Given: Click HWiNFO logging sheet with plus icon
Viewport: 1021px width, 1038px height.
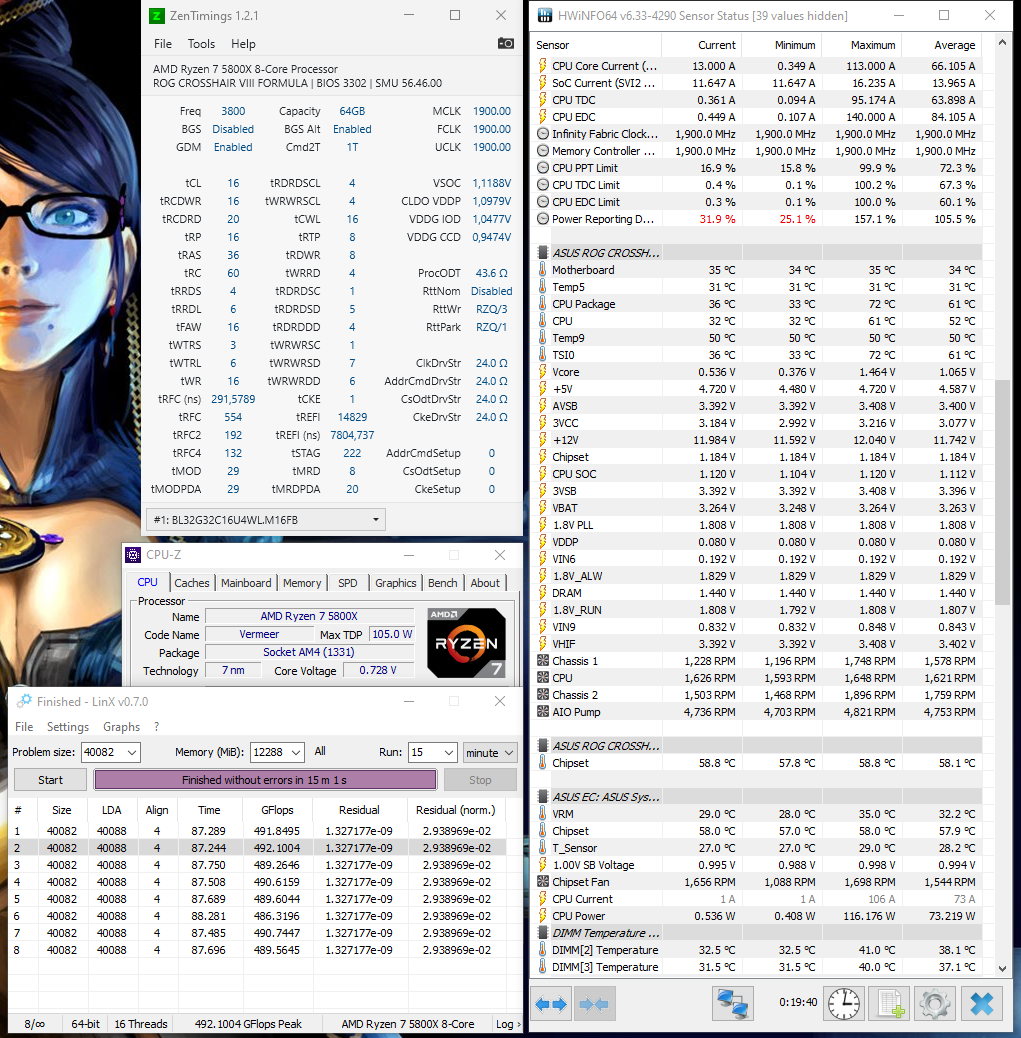Looking at the screenshot, I should tap(889, 1004).
